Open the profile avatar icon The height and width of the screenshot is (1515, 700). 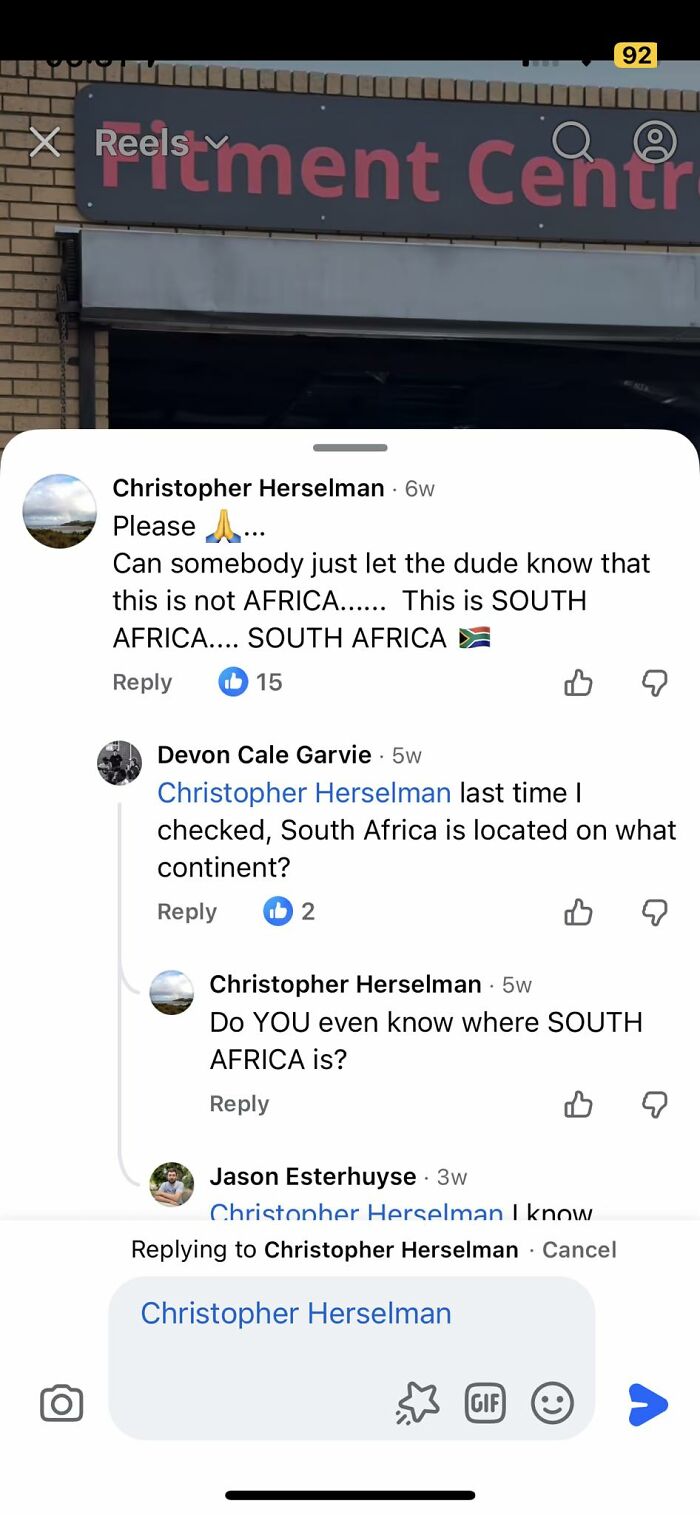pos(655,143)
